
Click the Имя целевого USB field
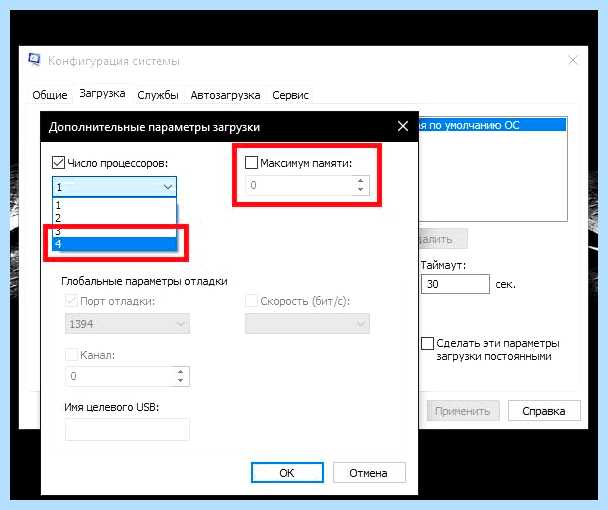(127, 429)
